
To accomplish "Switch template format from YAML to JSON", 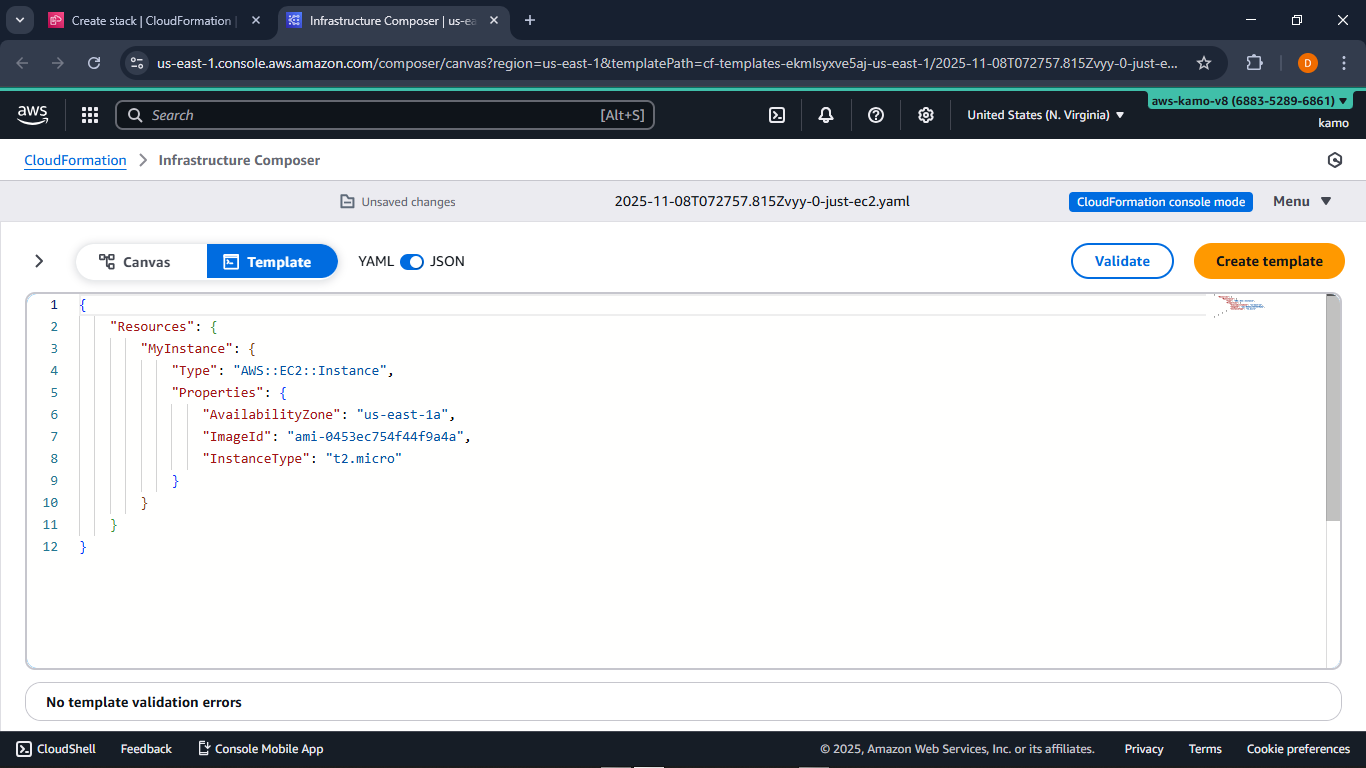I will (412, 261).
